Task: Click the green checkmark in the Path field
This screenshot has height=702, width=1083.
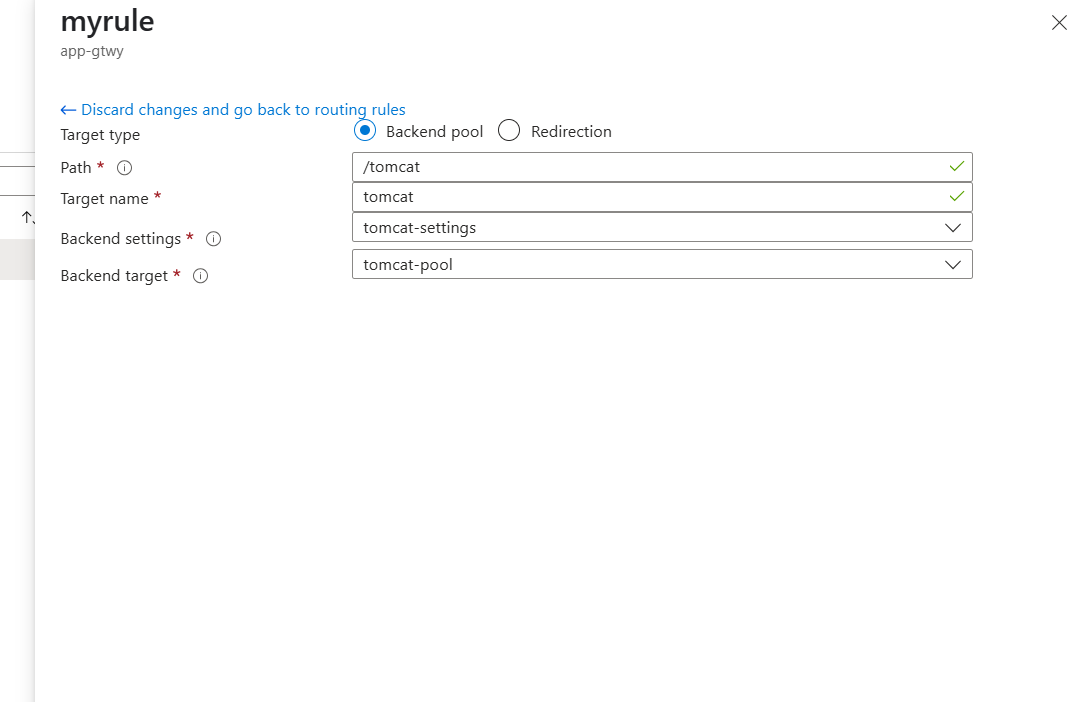Action: click(x=957, y=166)
